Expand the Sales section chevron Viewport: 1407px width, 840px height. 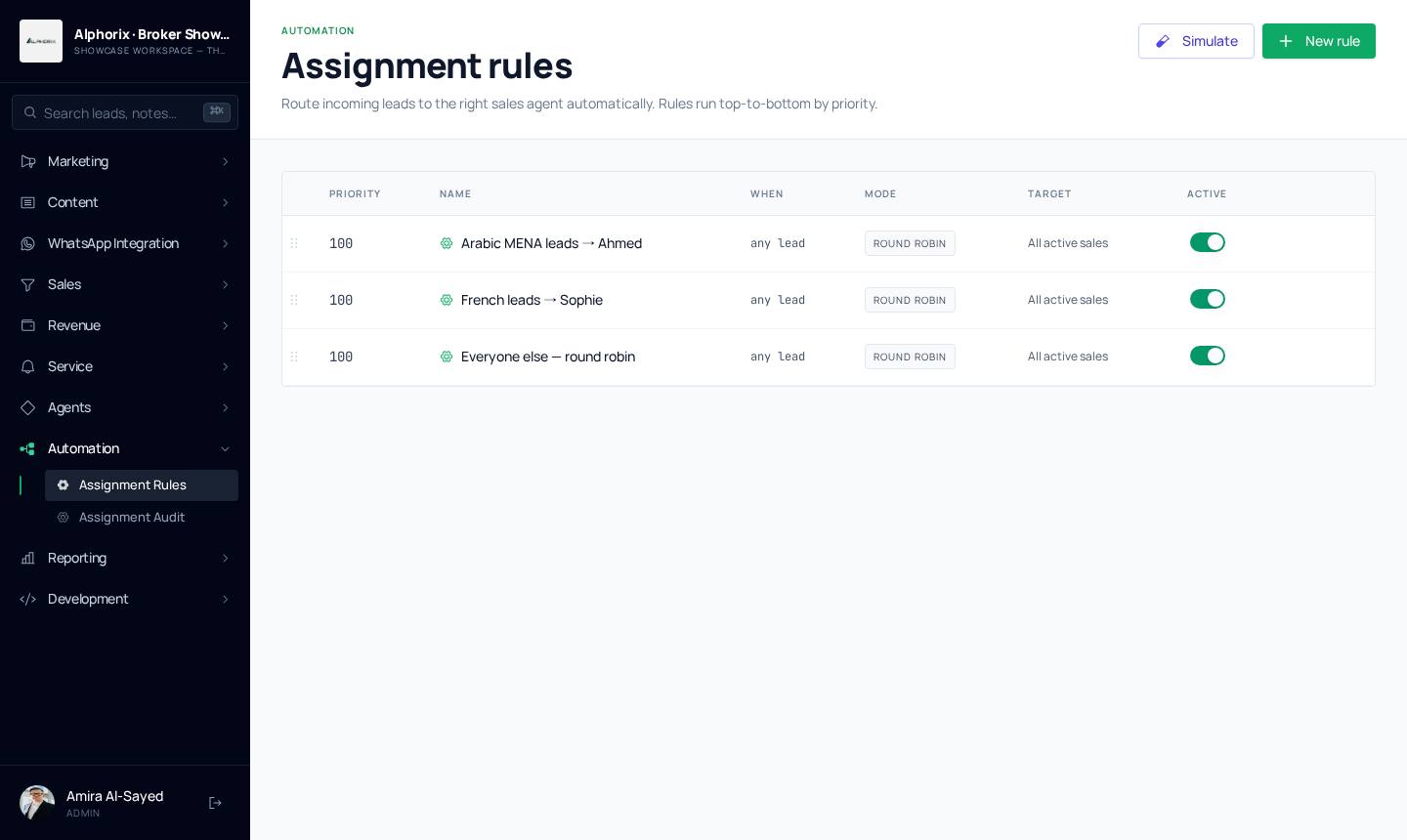click(x=226, y=284)
